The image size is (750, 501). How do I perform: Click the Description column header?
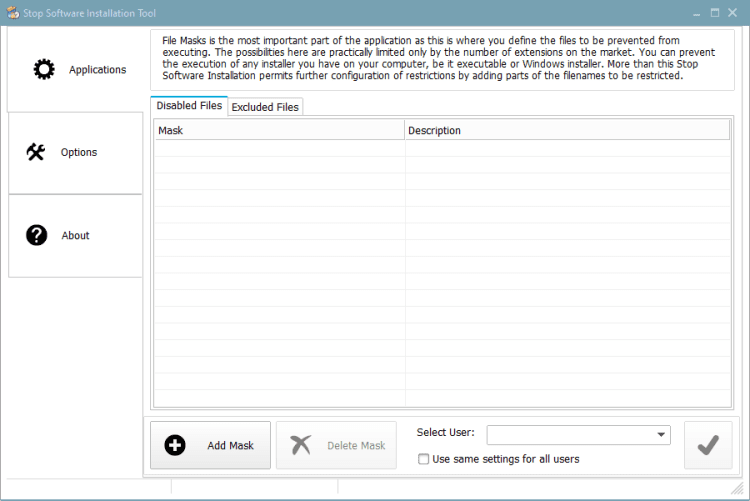click(567, 130)
